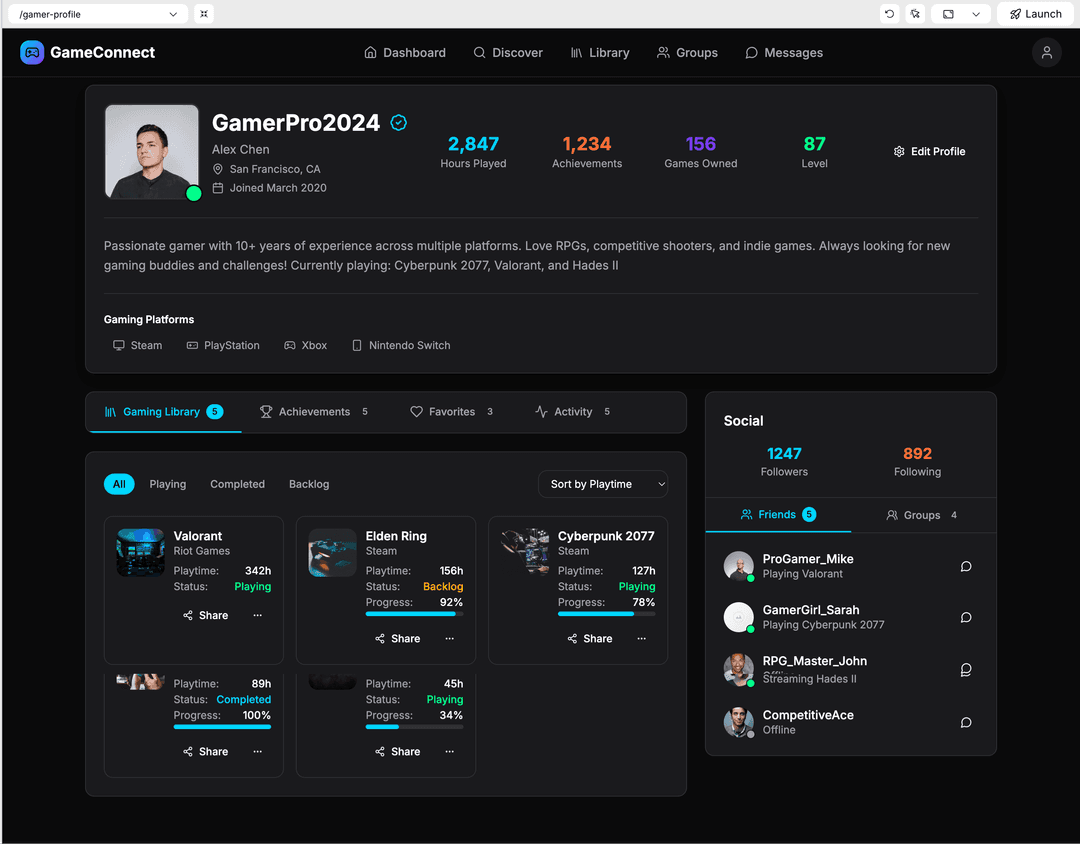
Task: Show only Completed games
Action: [x=237, y=484]
